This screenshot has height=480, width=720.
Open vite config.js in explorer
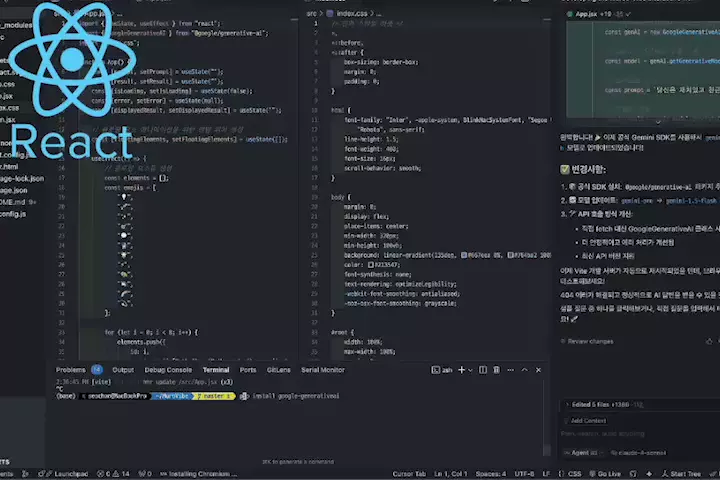13,214
